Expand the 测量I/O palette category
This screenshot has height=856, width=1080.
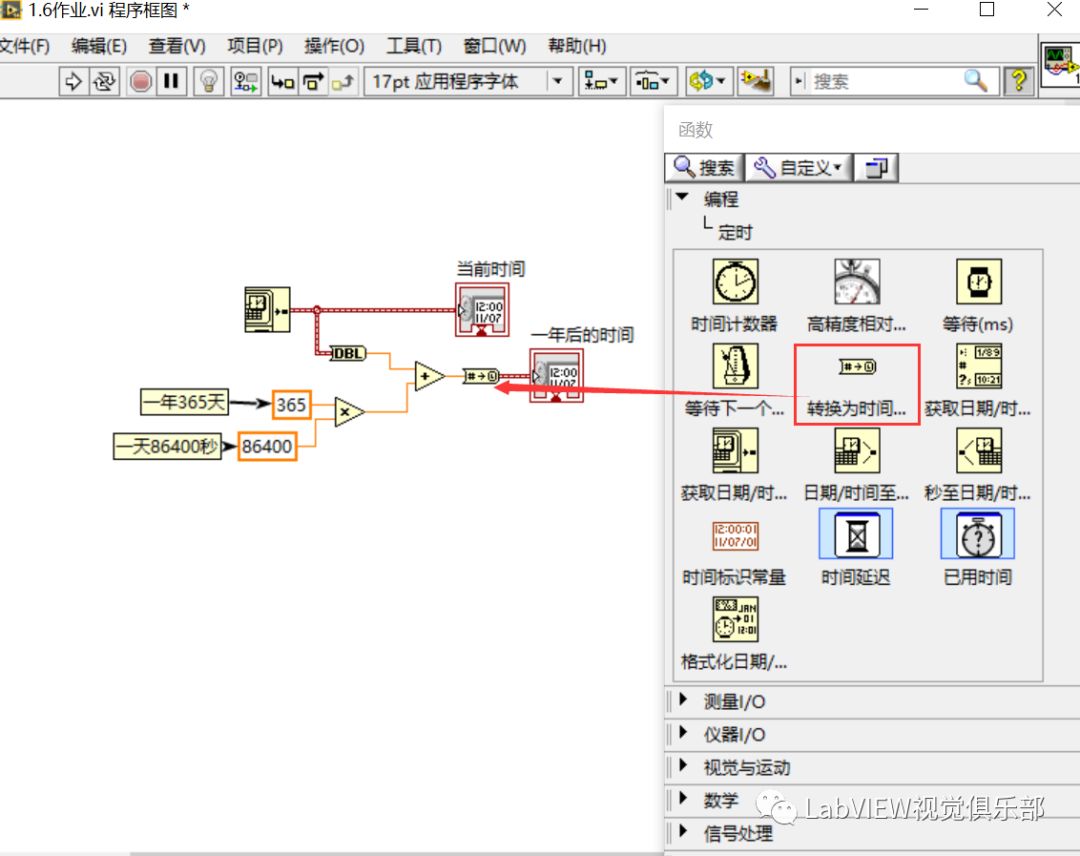pyautogui.click(x=683, y=701)
